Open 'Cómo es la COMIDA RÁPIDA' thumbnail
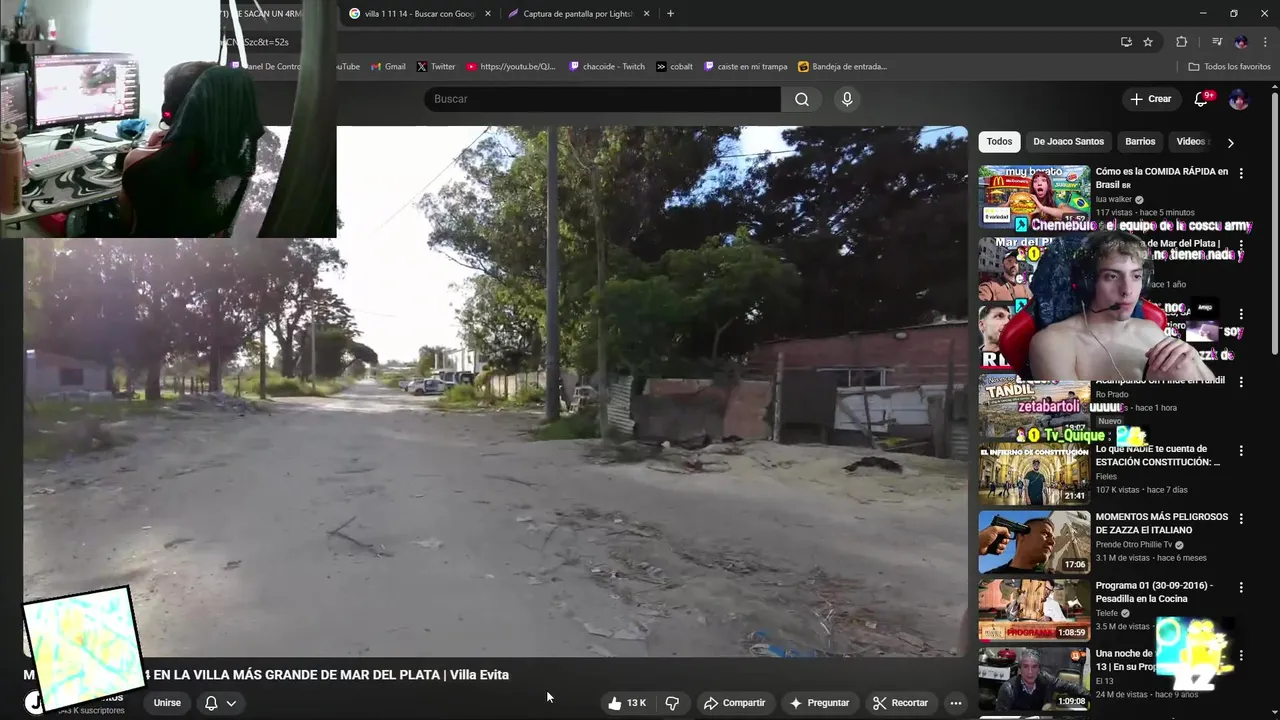 tap(1034, 195)
